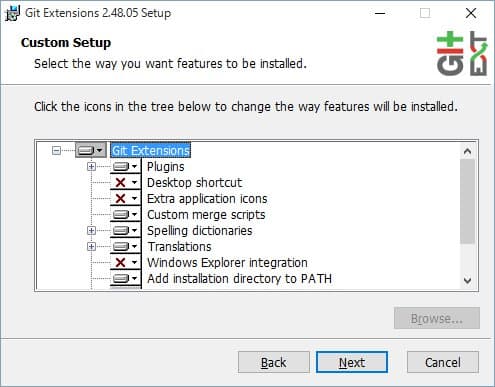495x387 pixels.
Task: Minimize the Setup window
Action: [x=380, y=13]
